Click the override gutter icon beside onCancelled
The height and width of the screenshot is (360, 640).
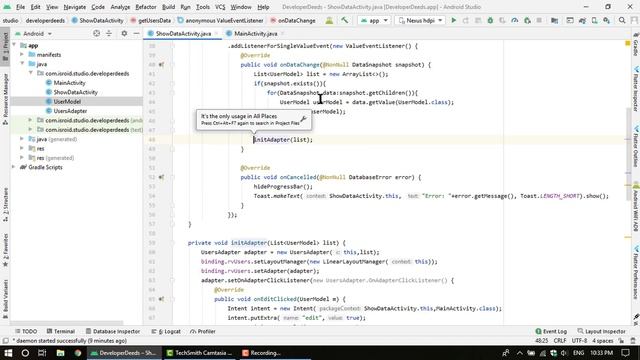click(161, 177)
